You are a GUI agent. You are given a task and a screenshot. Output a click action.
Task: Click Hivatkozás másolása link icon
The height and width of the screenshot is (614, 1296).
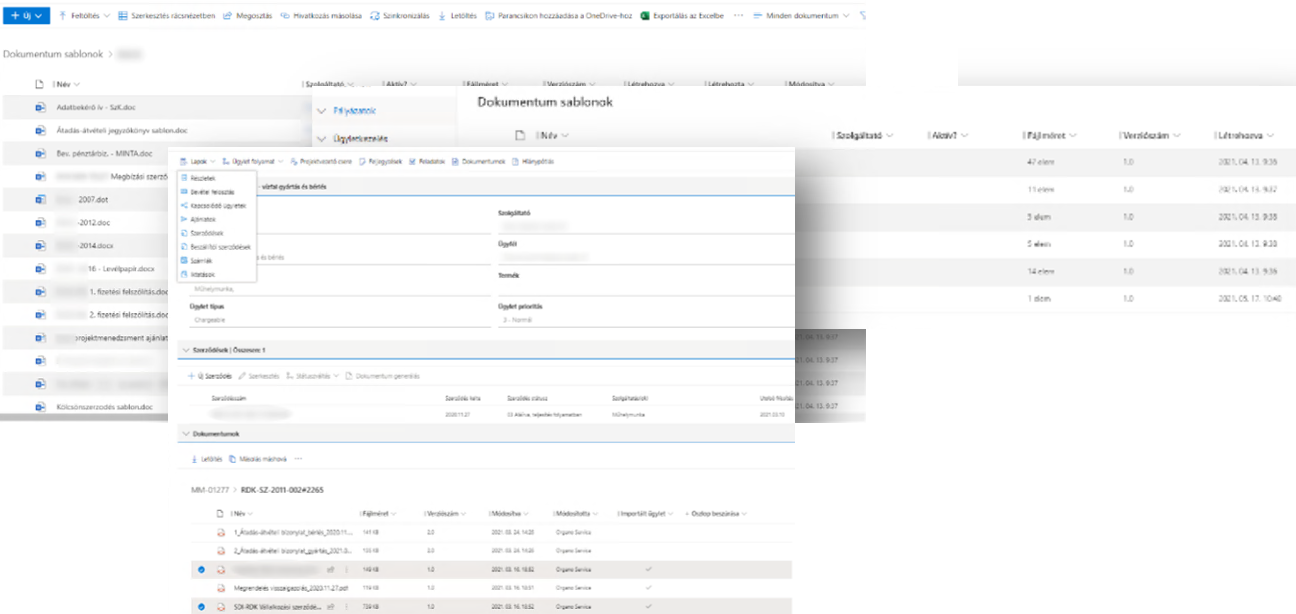285,16
